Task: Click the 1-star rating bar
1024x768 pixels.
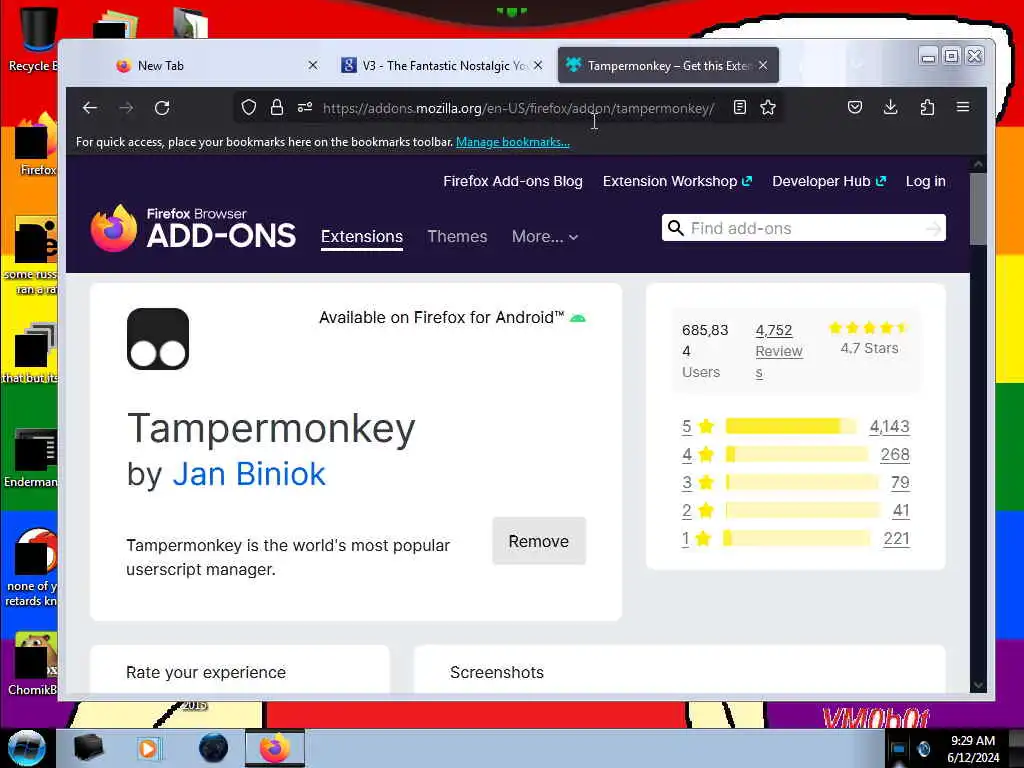Action: tap(797, 538)
